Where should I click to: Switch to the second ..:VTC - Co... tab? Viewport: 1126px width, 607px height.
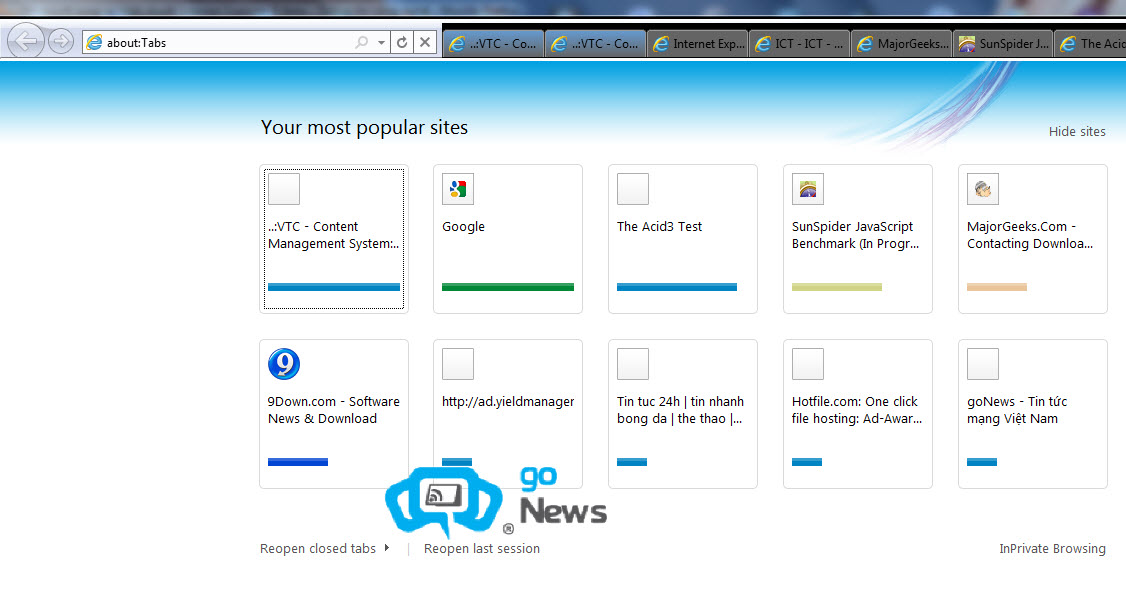coord(595,44)
